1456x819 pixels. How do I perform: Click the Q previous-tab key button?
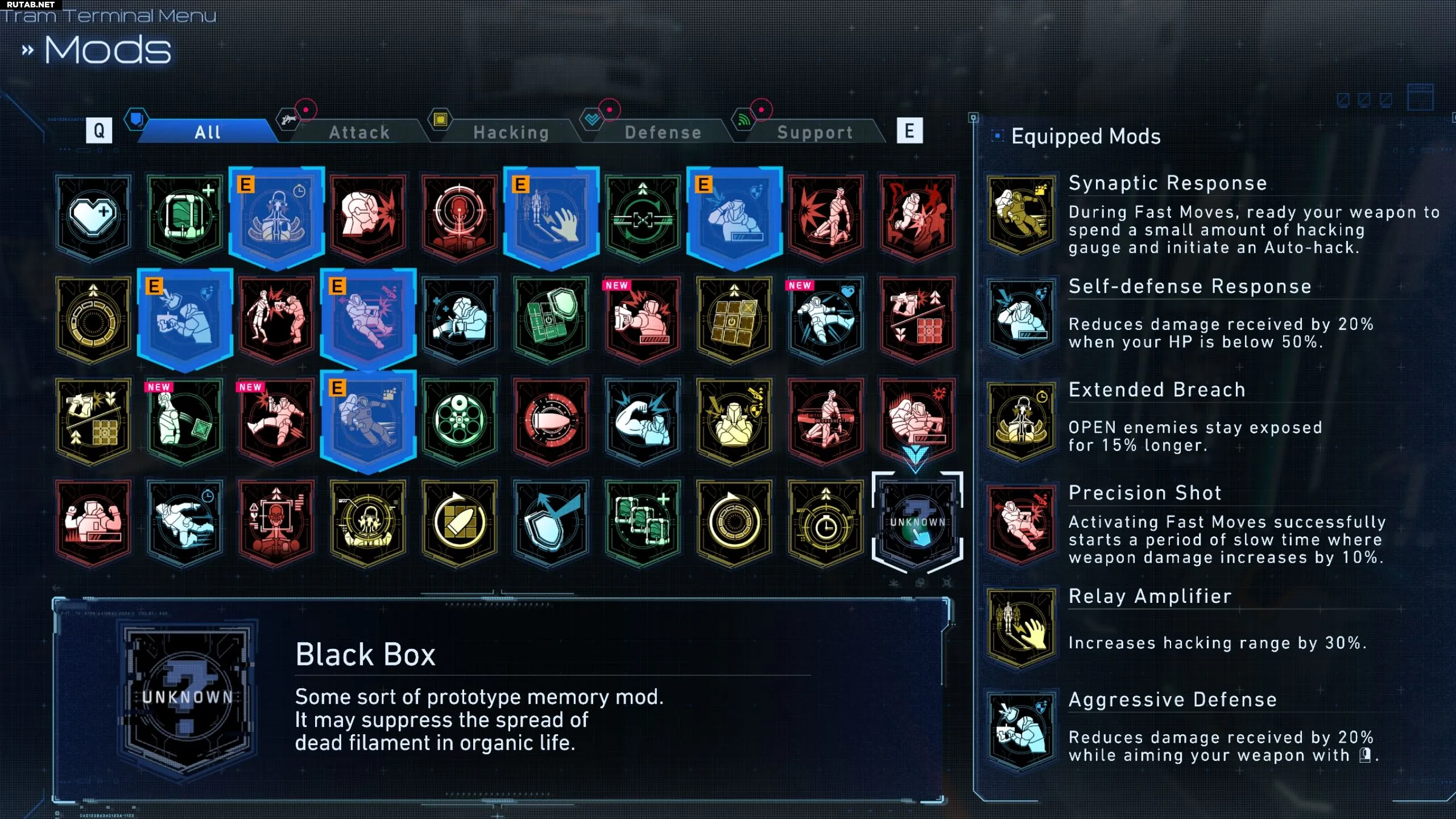[99, 131]
